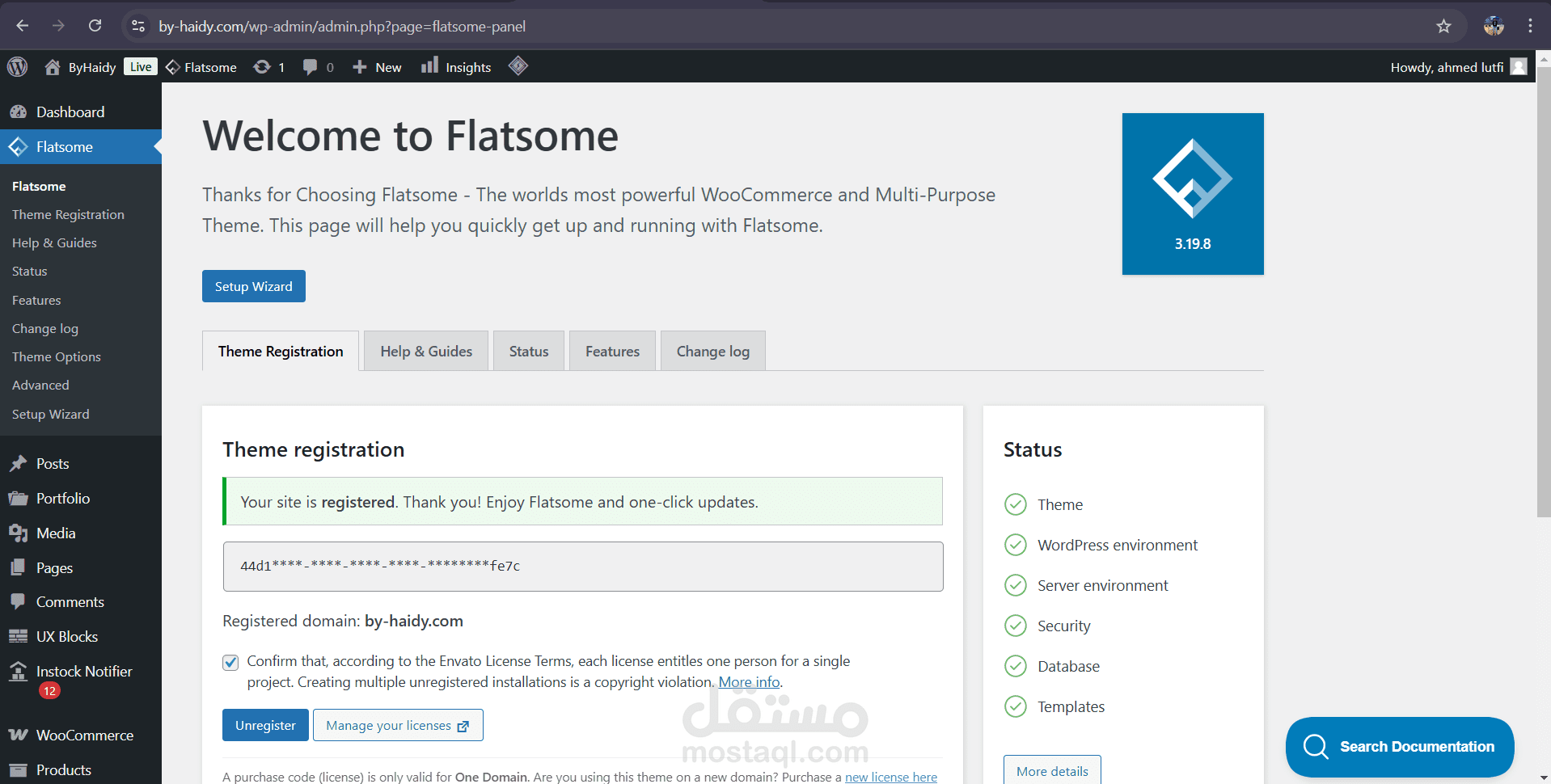Open the Status tab

coord(529,351)
